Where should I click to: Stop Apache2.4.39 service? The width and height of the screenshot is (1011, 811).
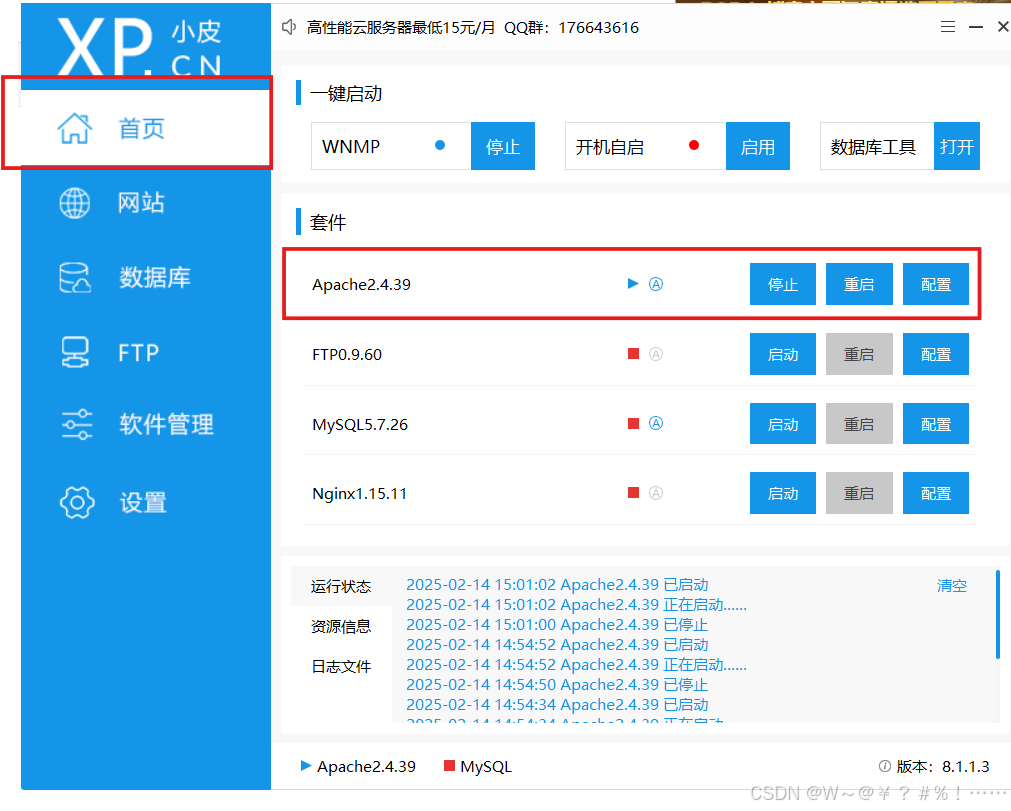[x=783, y=284]
